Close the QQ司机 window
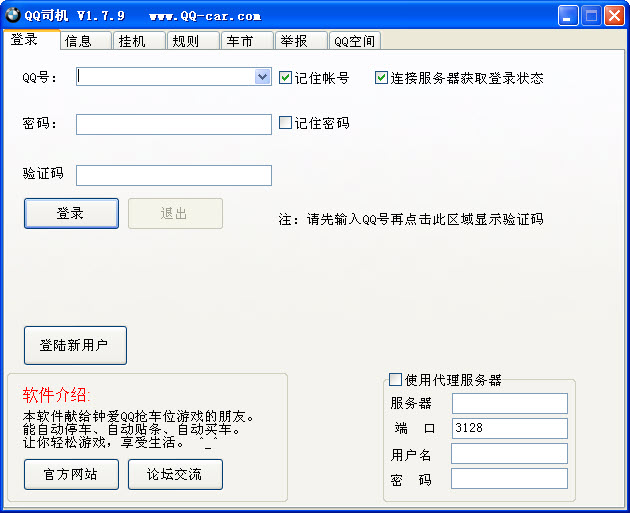The width and height of the screenshot is (630, 513). click(x=614, y=16)
